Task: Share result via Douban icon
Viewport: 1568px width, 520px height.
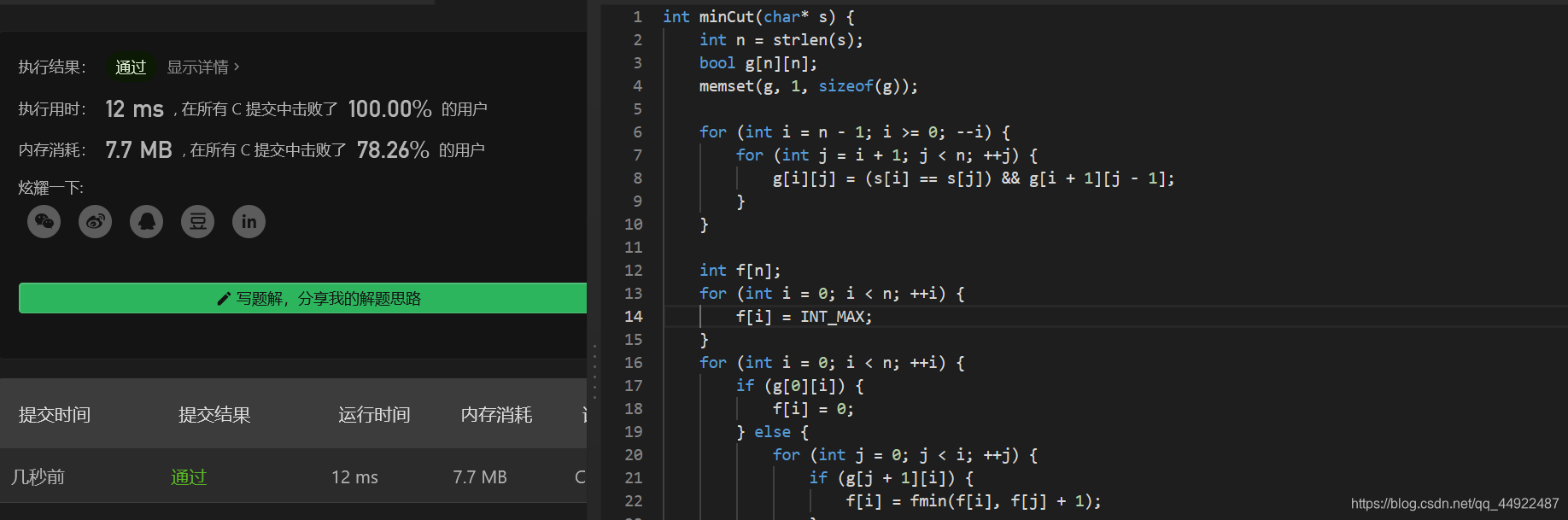Action: click(x=198, y=222)
